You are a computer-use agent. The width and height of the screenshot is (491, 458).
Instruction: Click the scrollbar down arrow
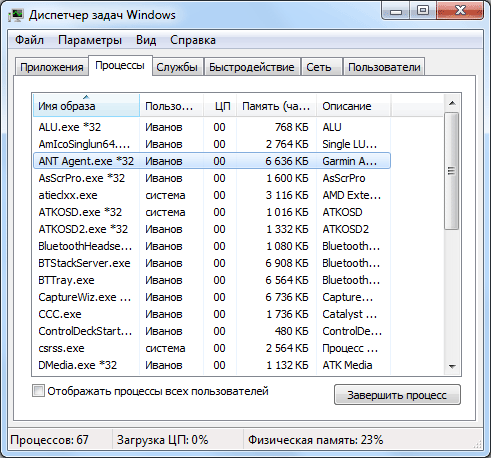point(452,367)
